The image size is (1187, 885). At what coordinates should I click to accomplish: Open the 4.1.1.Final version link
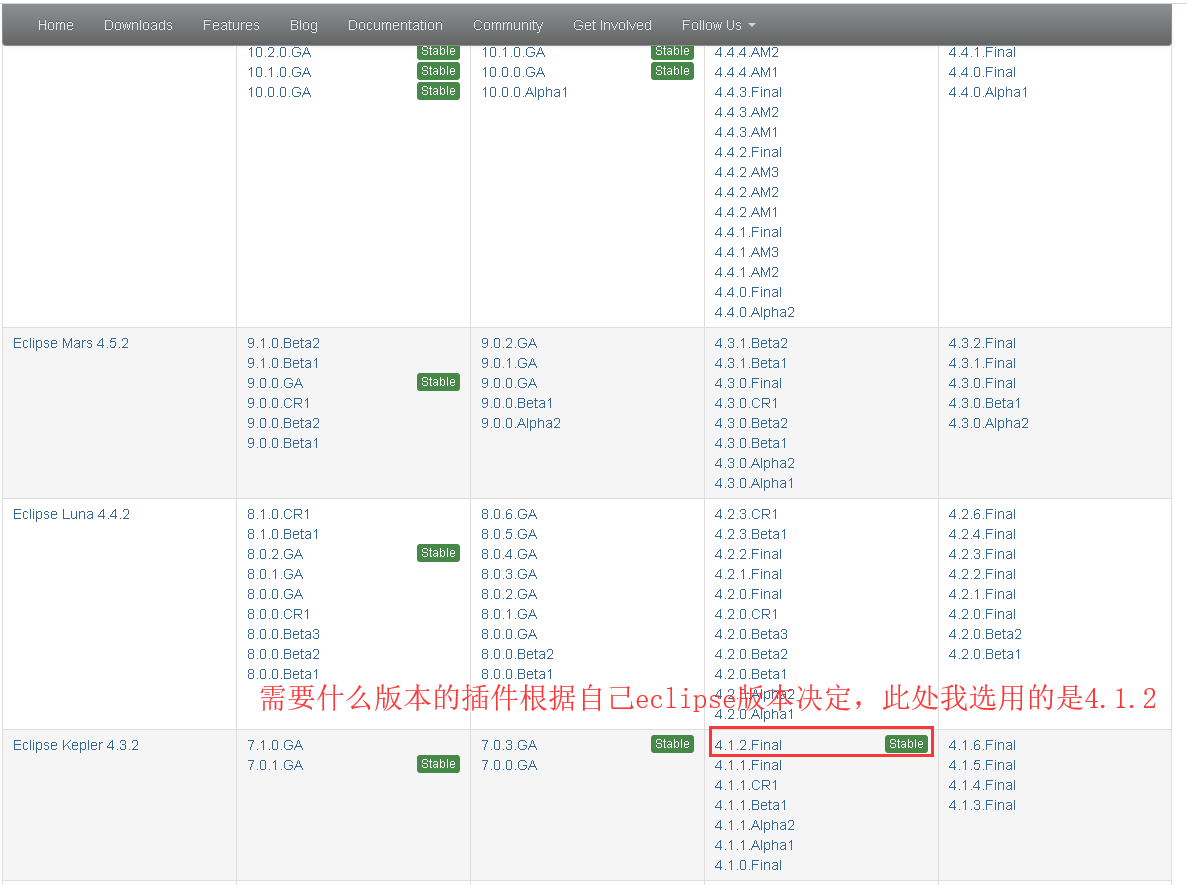[748, 765]
